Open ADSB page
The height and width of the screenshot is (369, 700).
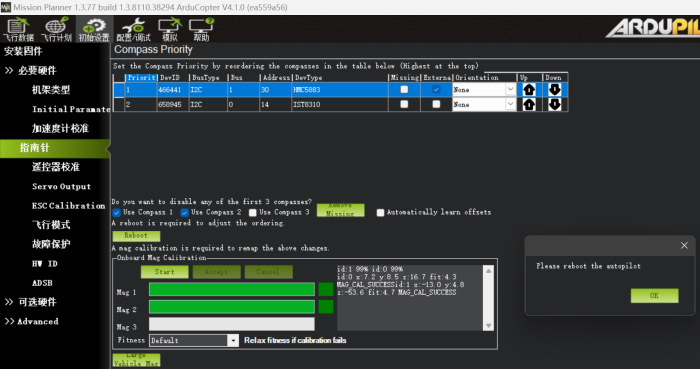[x=42, y=283]
